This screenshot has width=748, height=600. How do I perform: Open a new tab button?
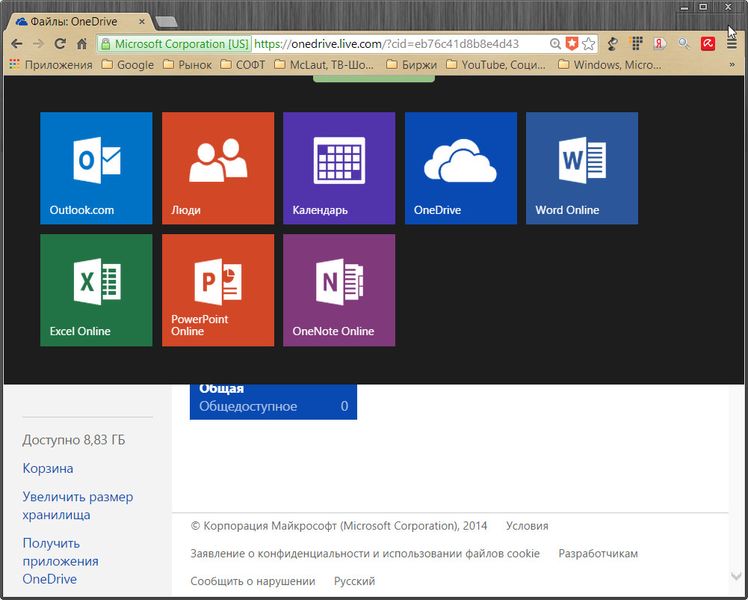tap(166, 22)
